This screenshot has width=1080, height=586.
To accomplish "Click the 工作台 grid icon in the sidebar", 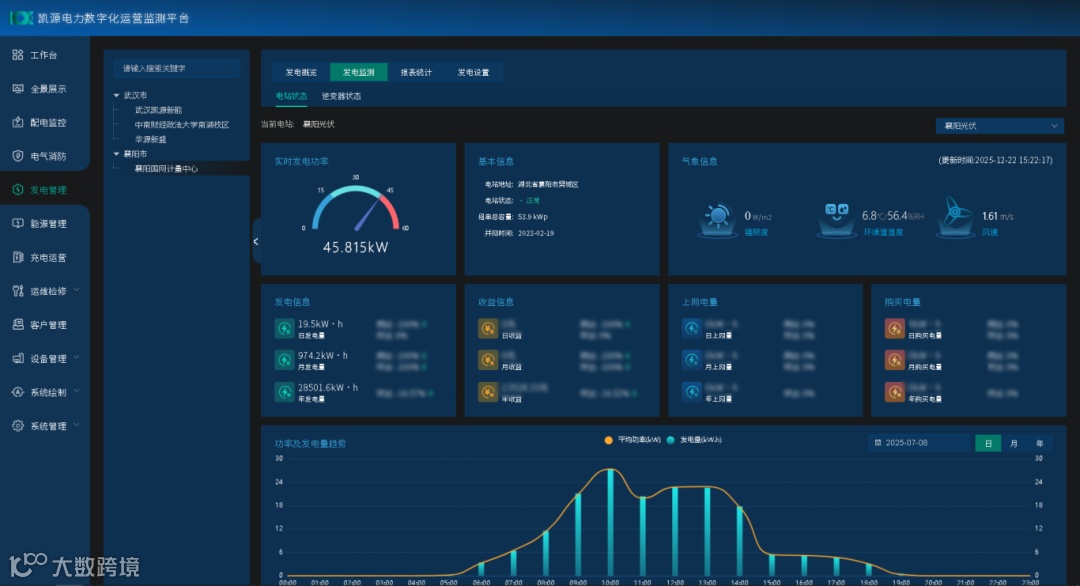I will (x=18, y=54).
